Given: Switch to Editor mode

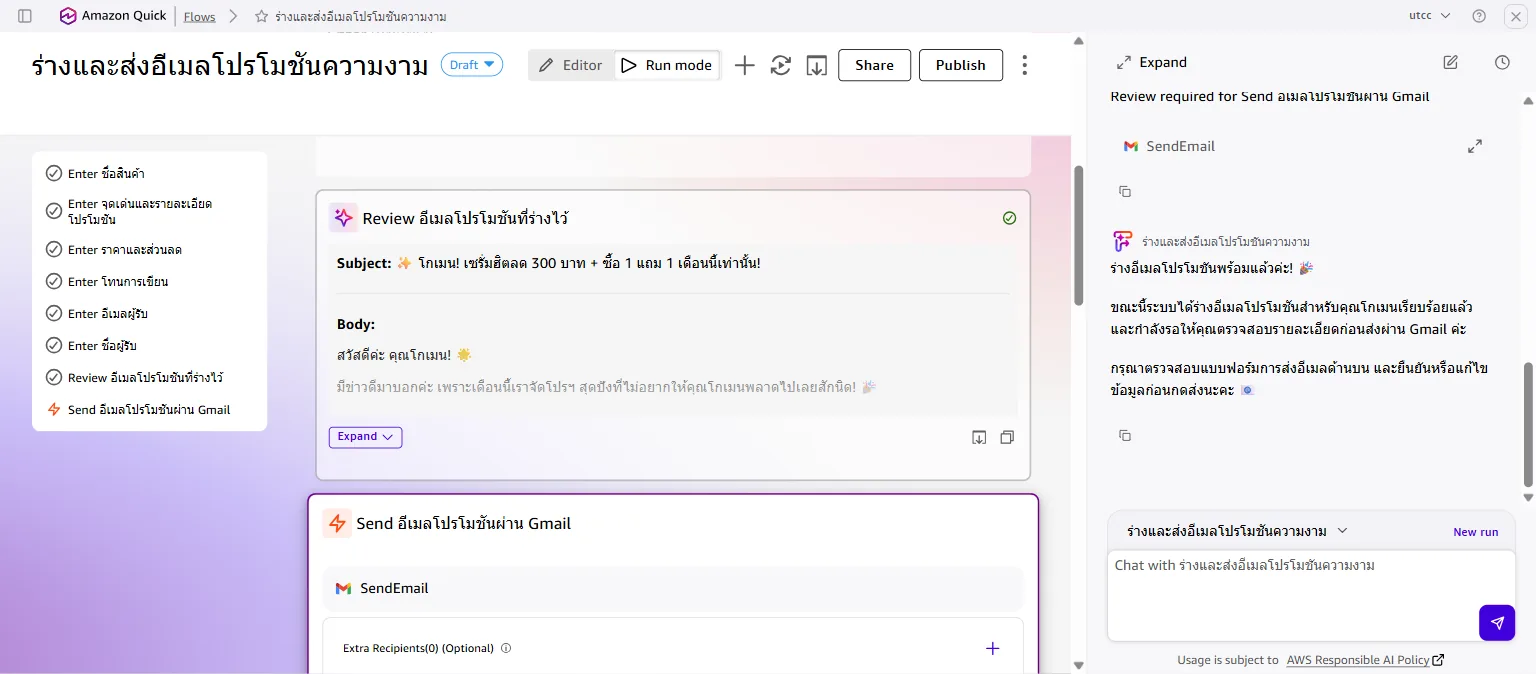Looking at the screenshot, I should pyautogui.click(x=571, y=65).
